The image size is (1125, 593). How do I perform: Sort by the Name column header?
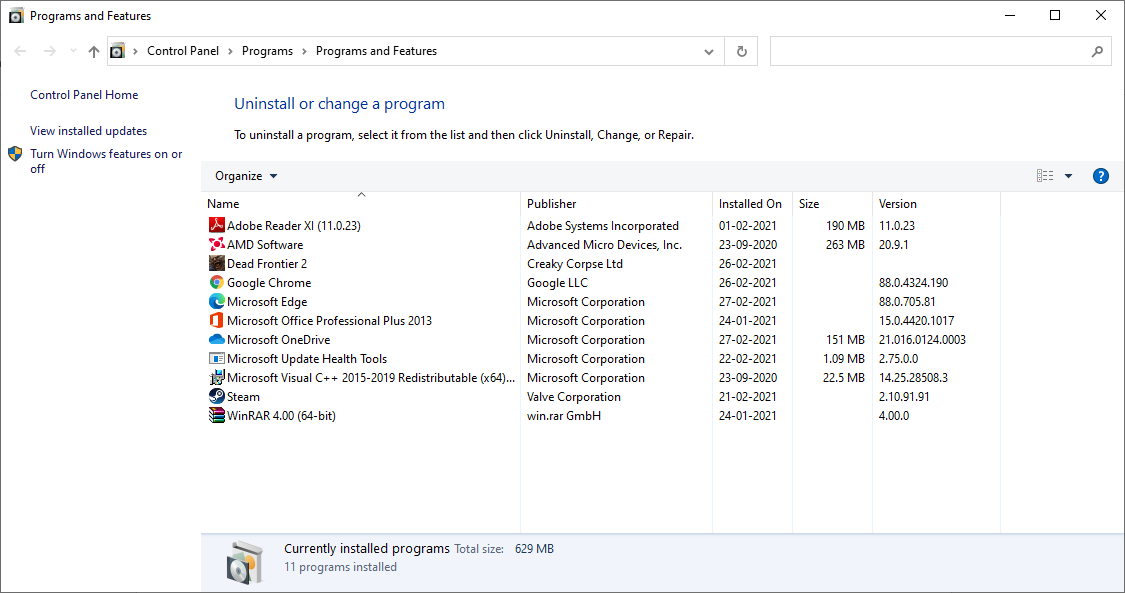(x=361, y=204)
